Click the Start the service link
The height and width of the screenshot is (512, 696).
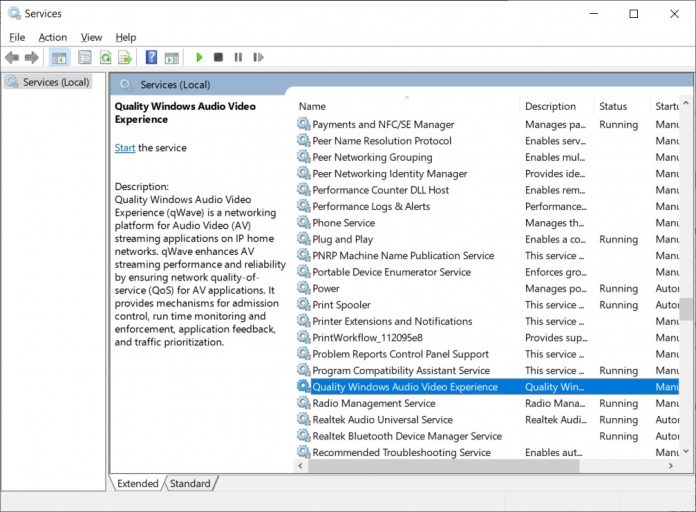point(125,148)
